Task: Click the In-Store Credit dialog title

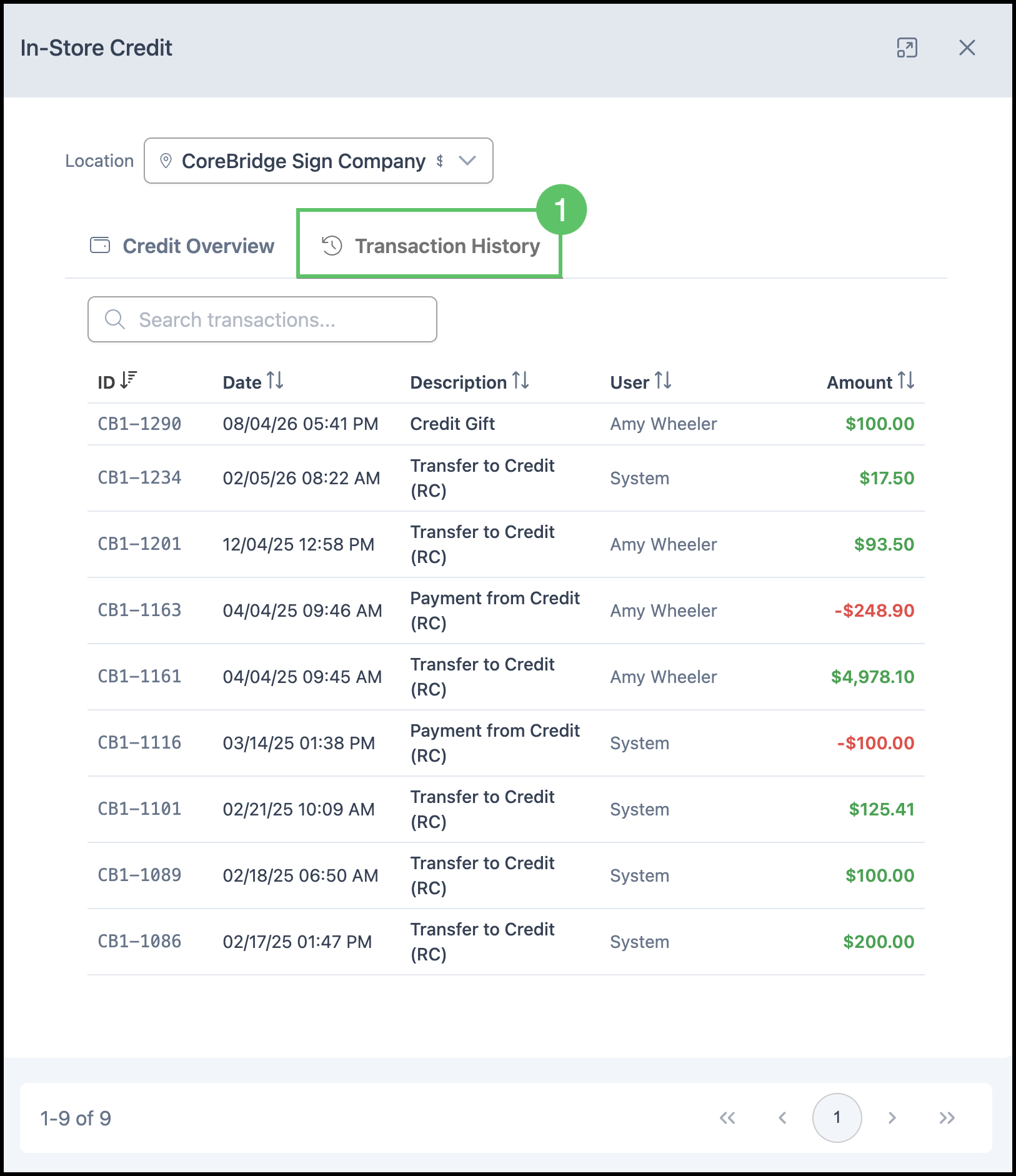Action: 96,47
